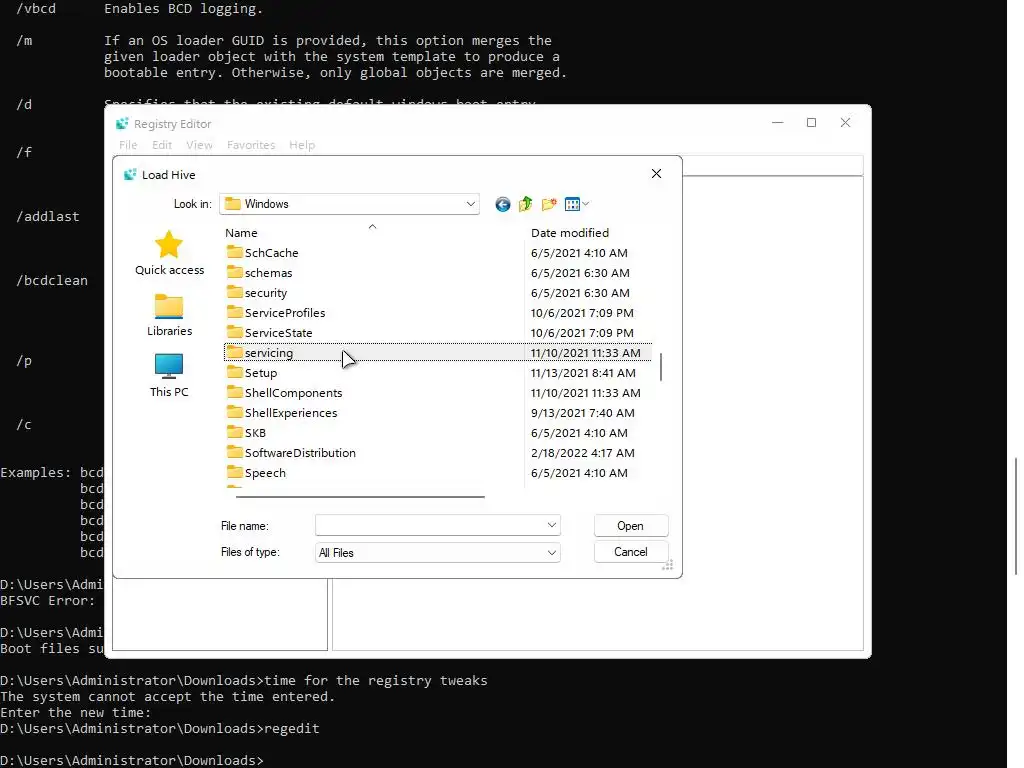1024x768 pixels.
Task: Maximize the Registry Editor window
Action: (x=811, y=122)
